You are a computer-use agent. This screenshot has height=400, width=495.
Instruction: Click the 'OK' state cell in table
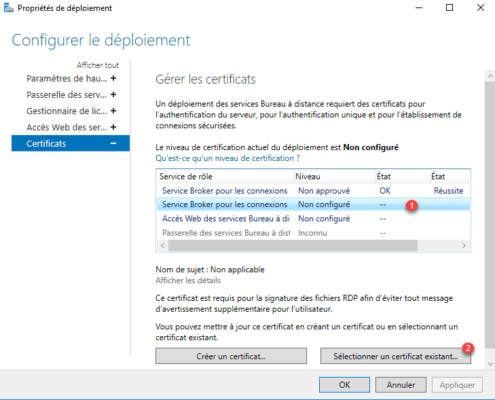pos(385,191)
